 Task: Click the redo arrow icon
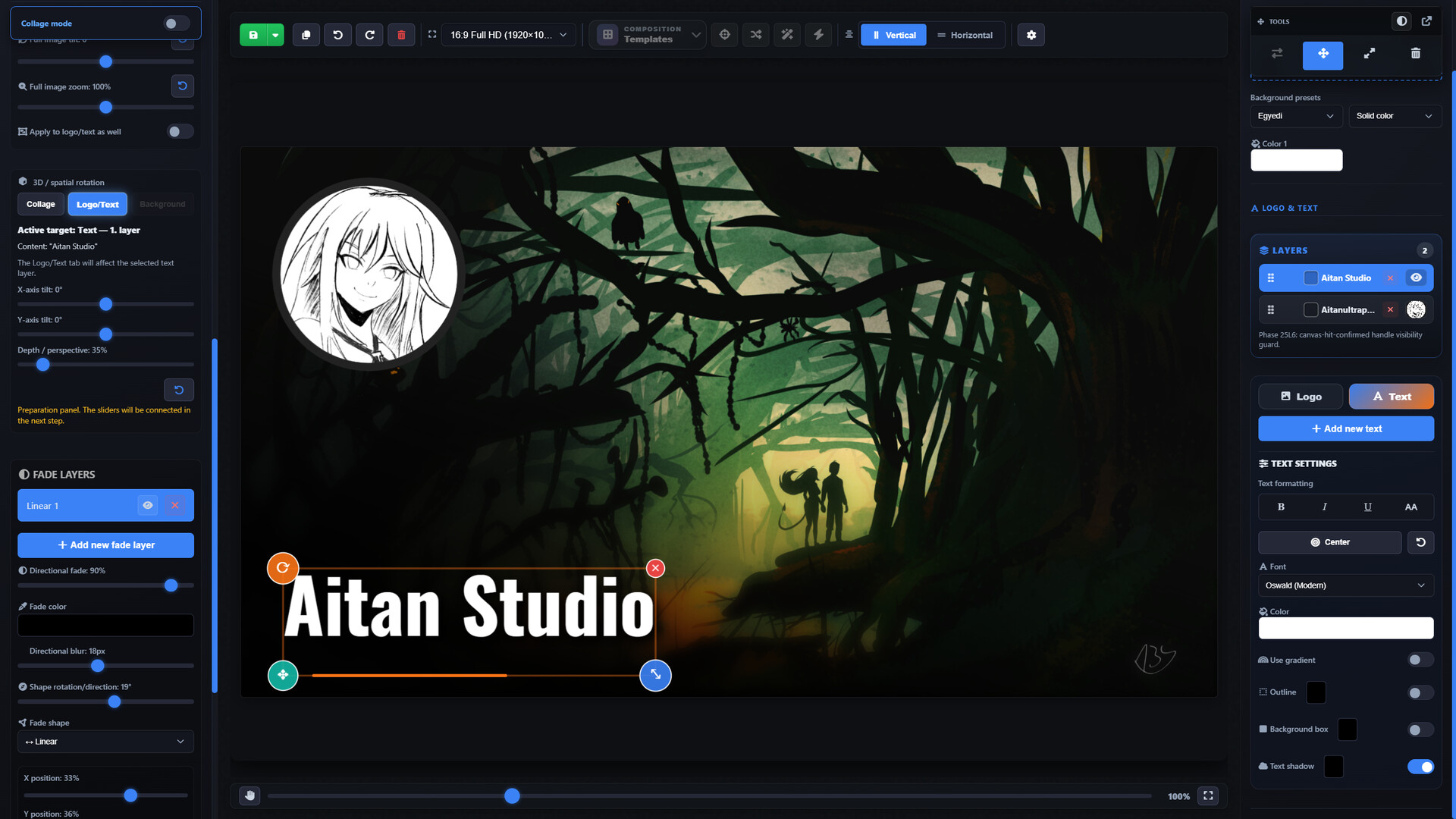coord(369,35)
